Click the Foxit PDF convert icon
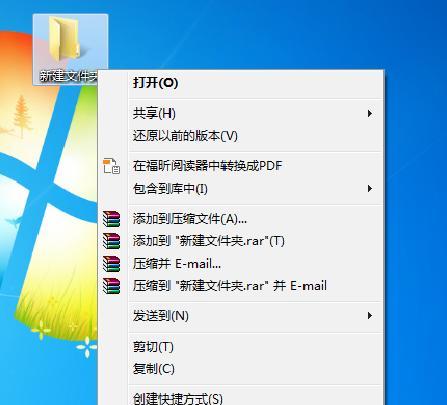The image size is (447, 405). [x=111, y=166]
